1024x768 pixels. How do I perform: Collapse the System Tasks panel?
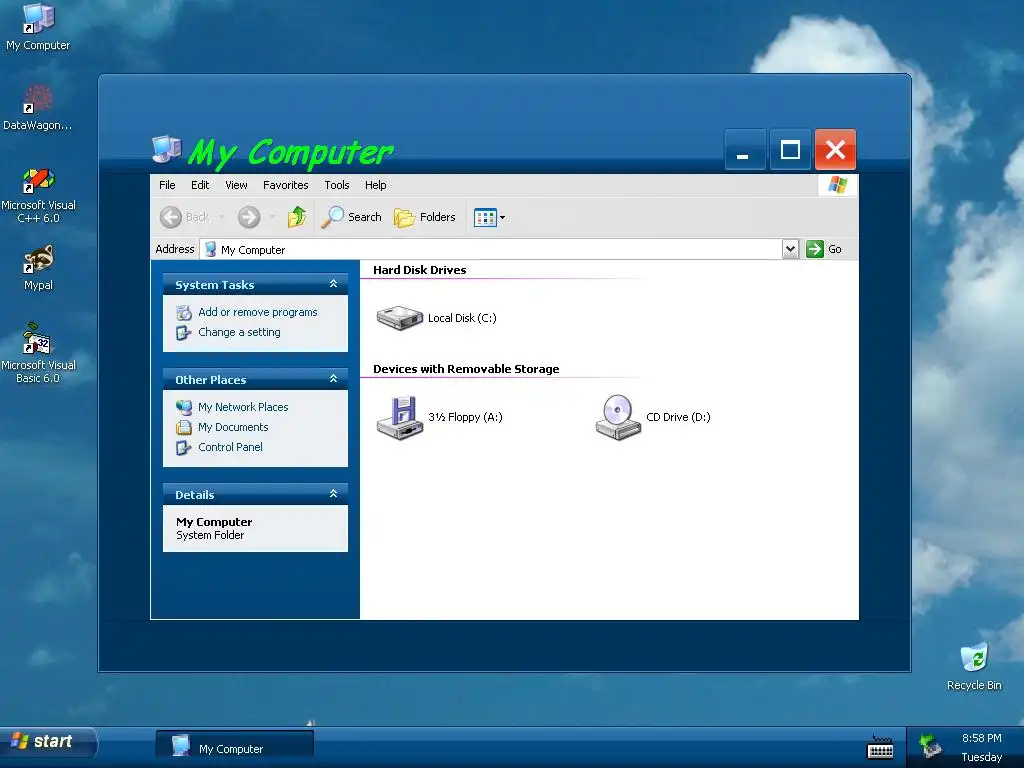pos(333,283)
